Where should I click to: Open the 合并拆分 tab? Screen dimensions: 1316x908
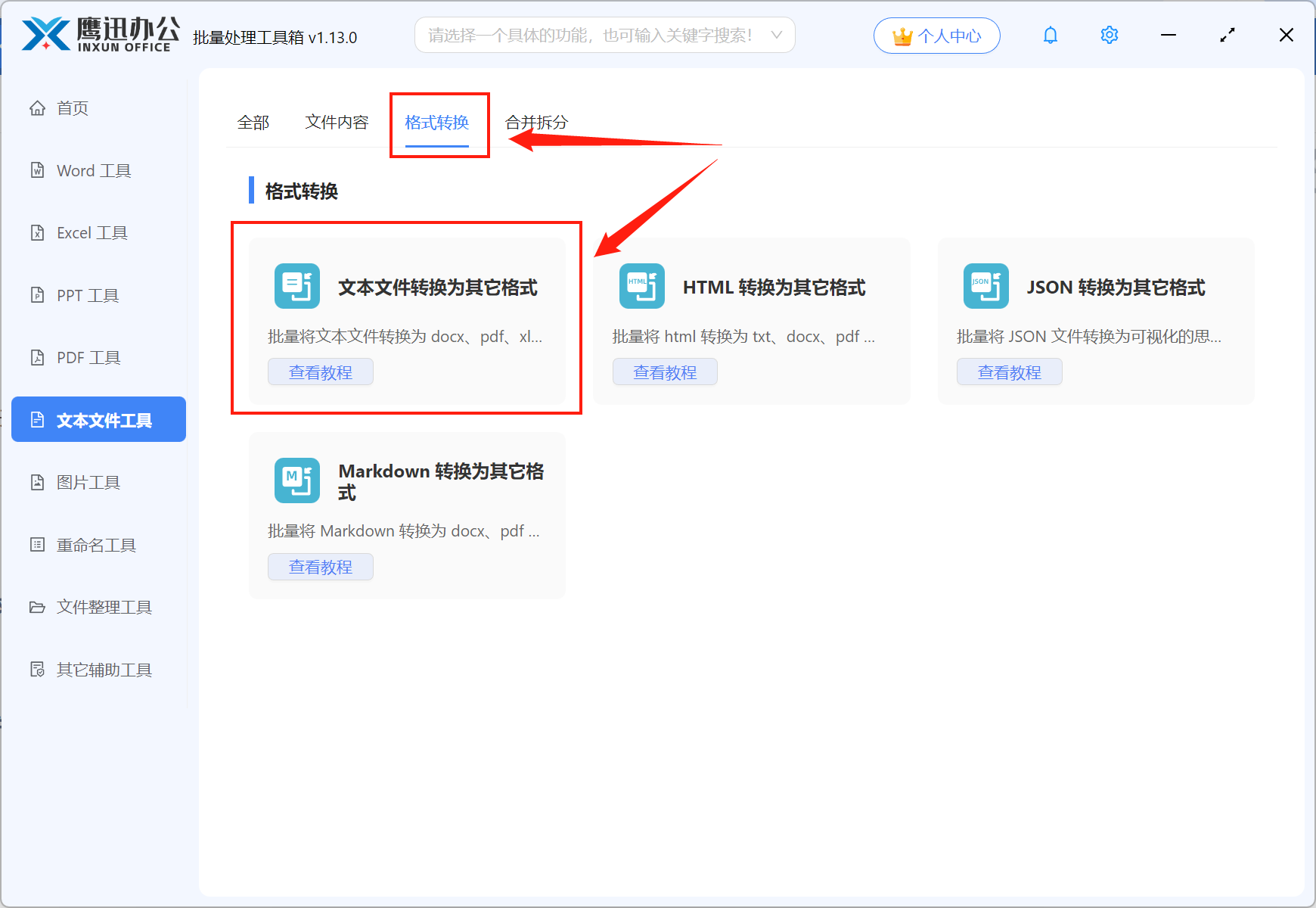click(536, 123)
